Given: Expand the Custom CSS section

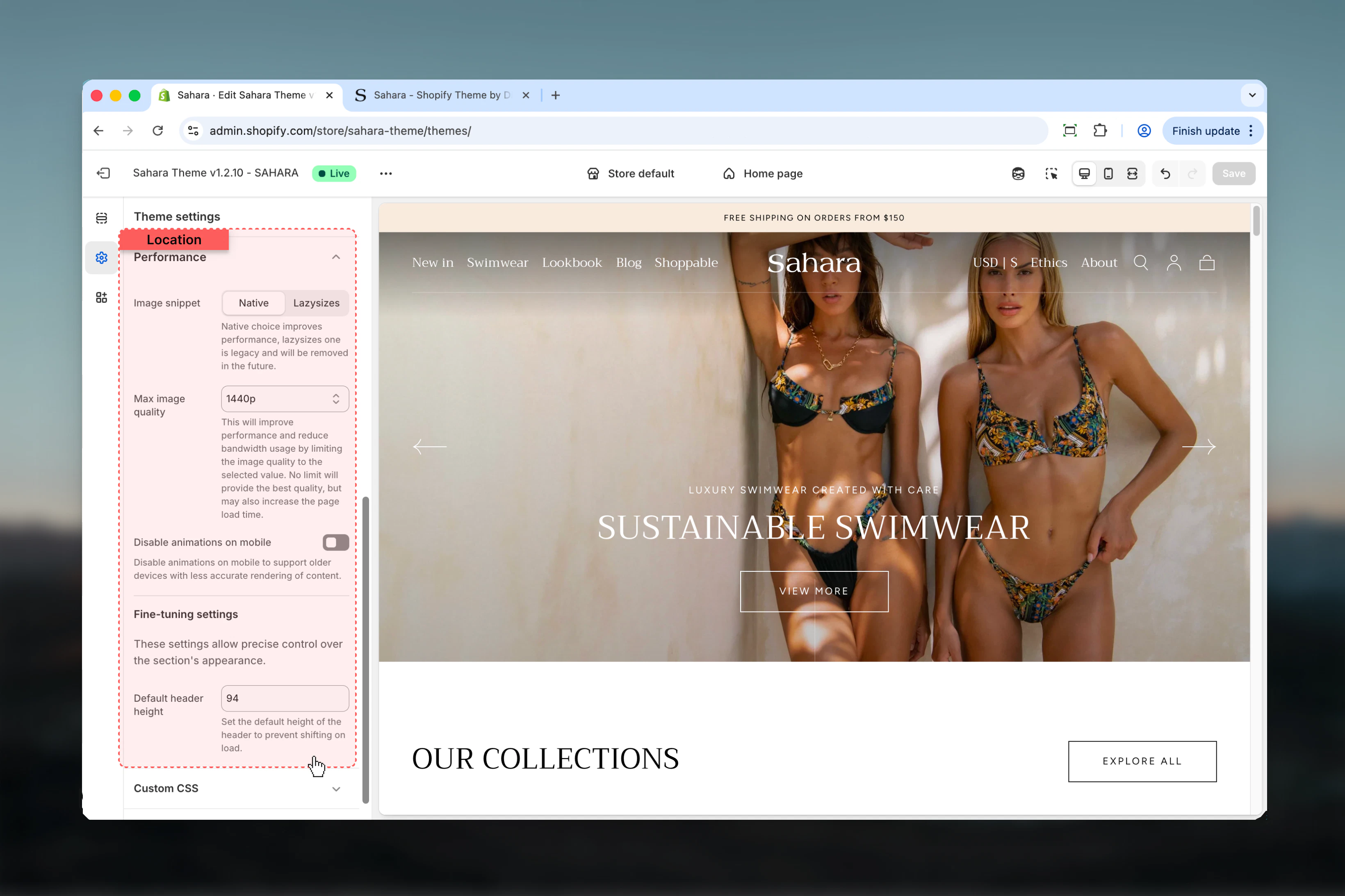Looking at the screenshot, I should coord(336,789).
